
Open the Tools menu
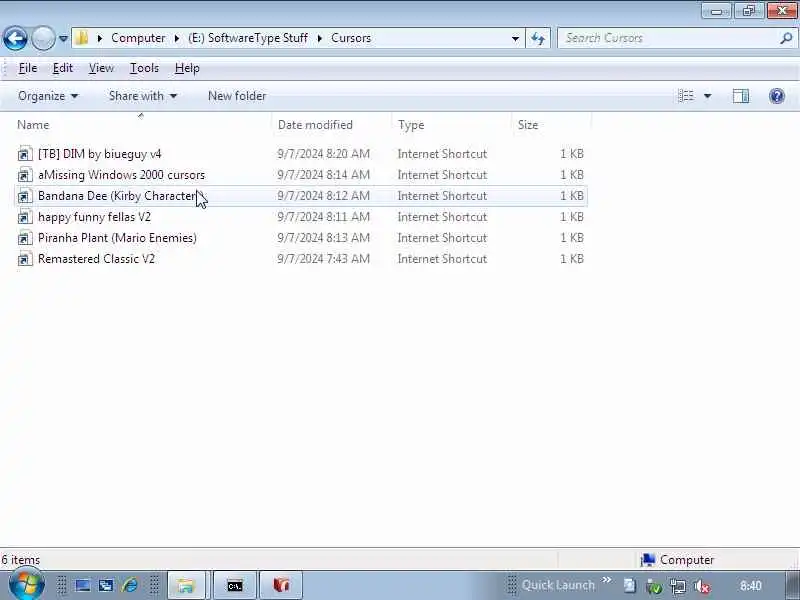pos(144,68)
